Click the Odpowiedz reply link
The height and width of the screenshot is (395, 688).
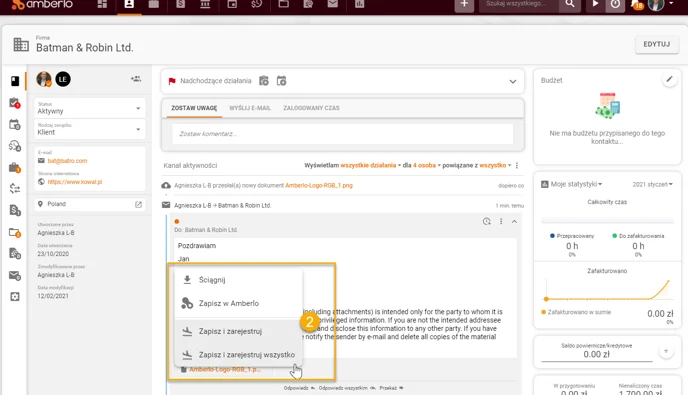[x=299, y=388]
